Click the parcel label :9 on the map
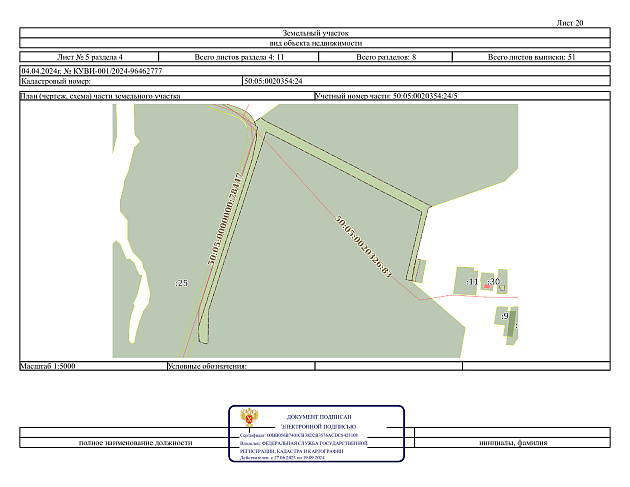630x487 pixels. pyautogui.click(x=505, y=316)
